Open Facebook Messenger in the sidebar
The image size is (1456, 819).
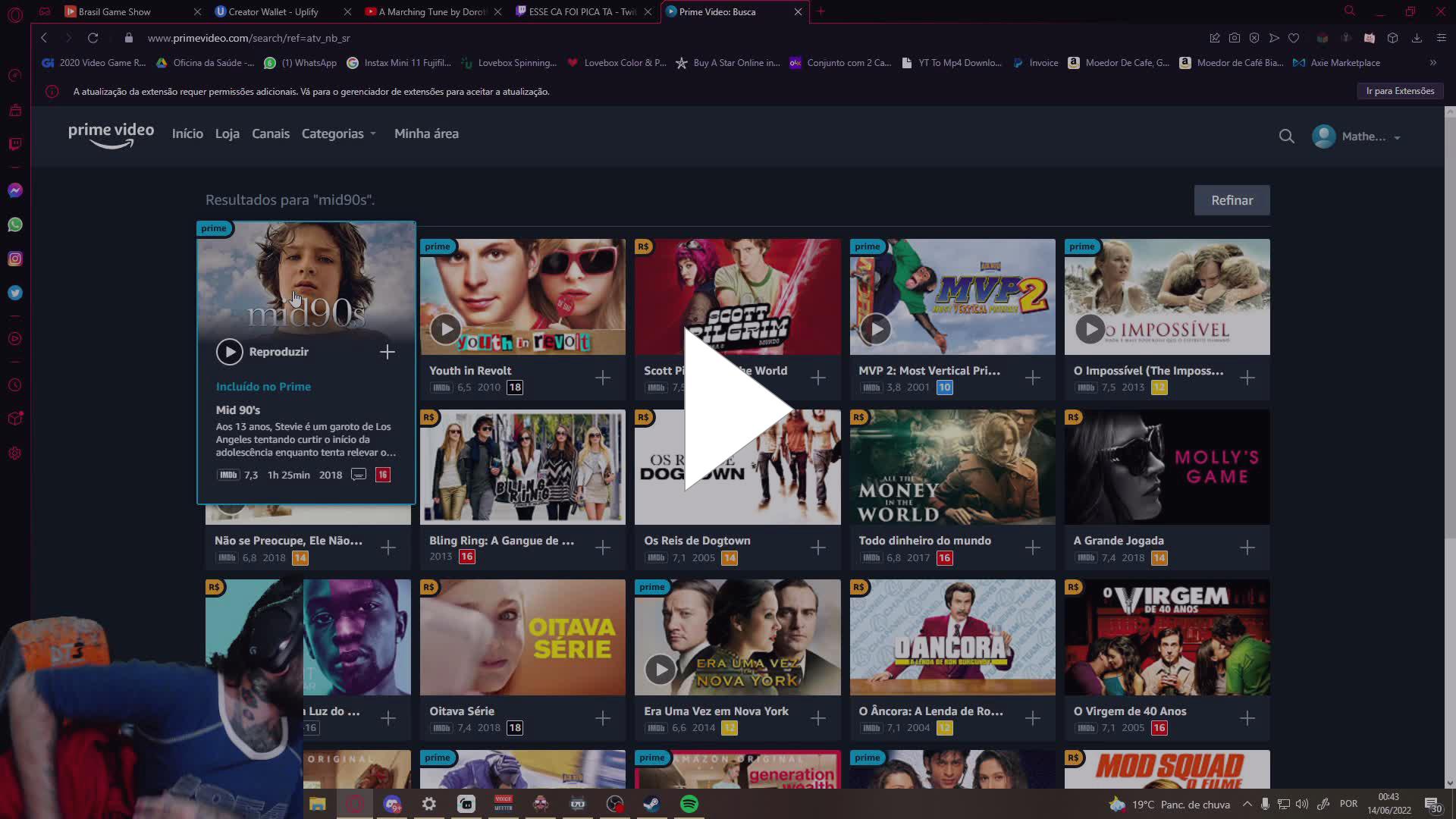pos(14,190)
